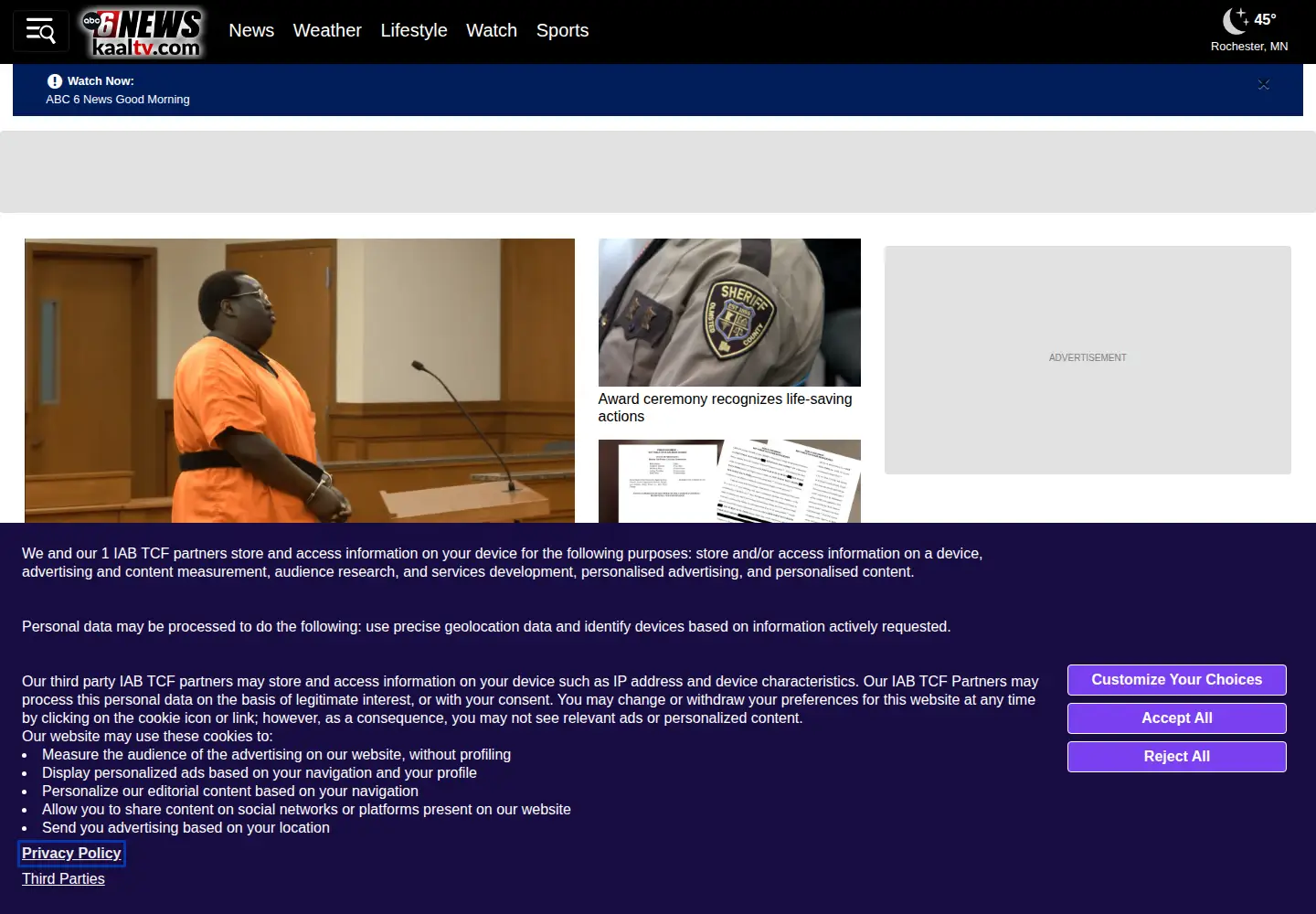Viewport: 1316px width, 914px height.
Task: Click Accept All cookies button
Action: tap(1177, 718)
